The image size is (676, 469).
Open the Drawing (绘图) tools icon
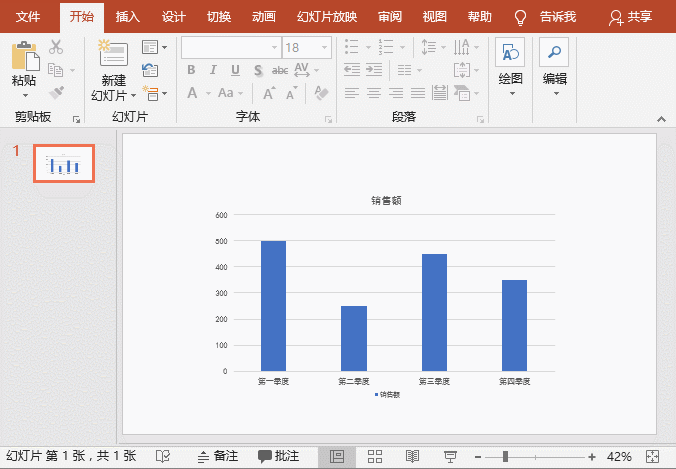[x=510, y=54]
